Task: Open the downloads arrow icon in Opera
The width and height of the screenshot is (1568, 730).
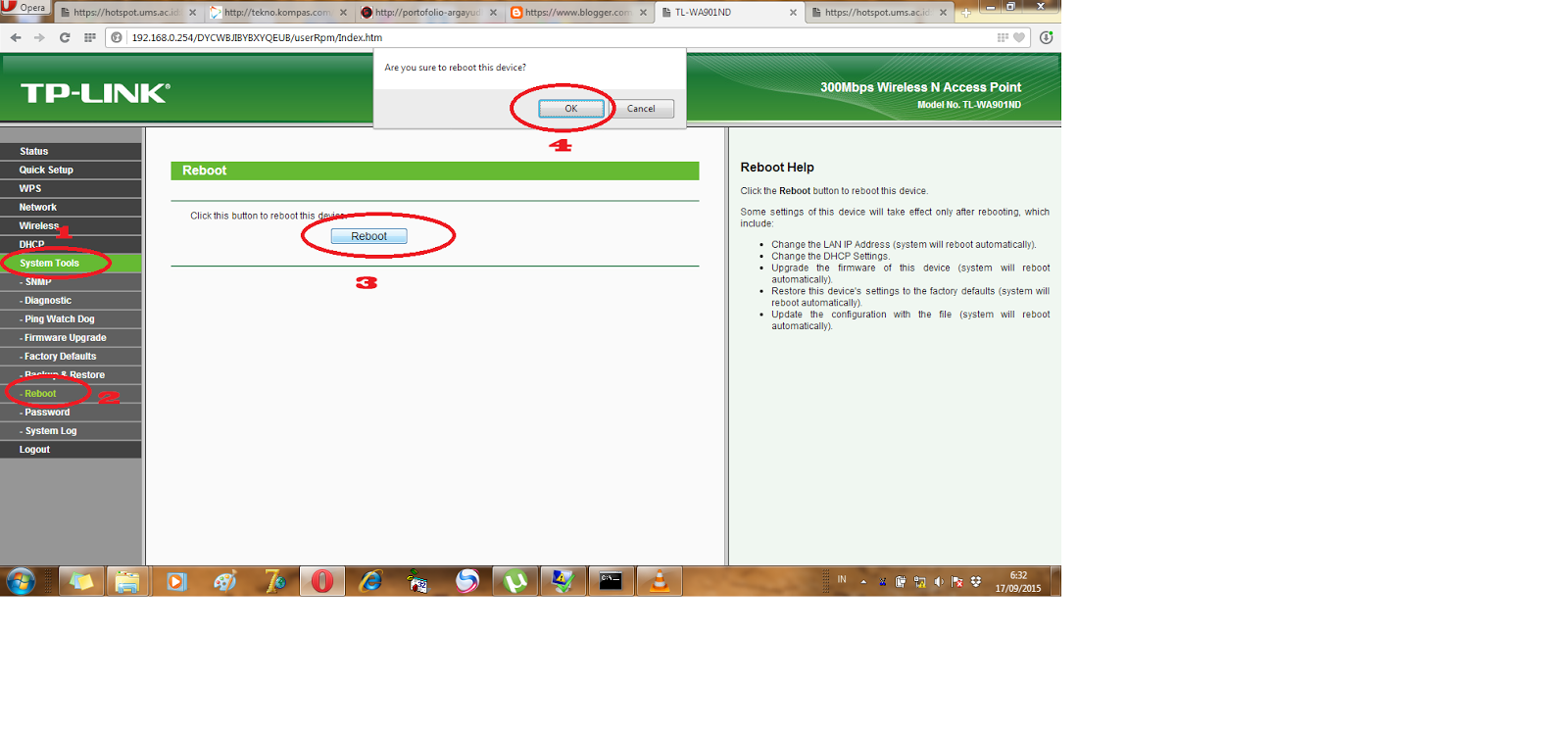Action: 1047,37
